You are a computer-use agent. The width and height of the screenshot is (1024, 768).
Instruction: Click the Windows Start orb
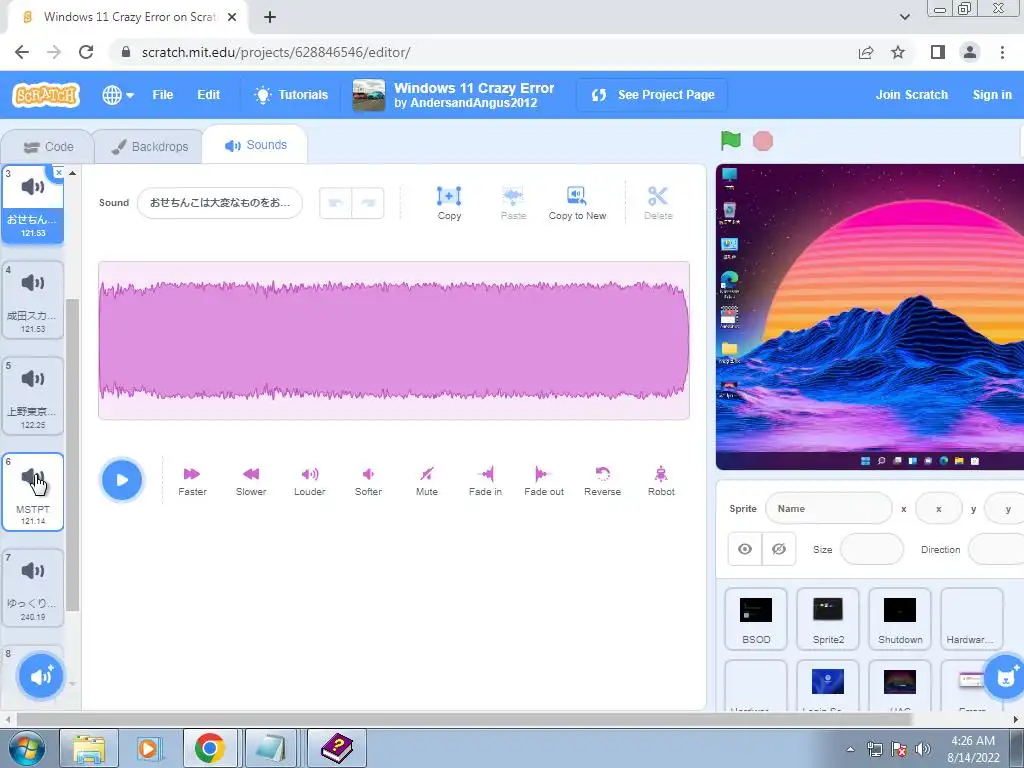coord(26,748)
